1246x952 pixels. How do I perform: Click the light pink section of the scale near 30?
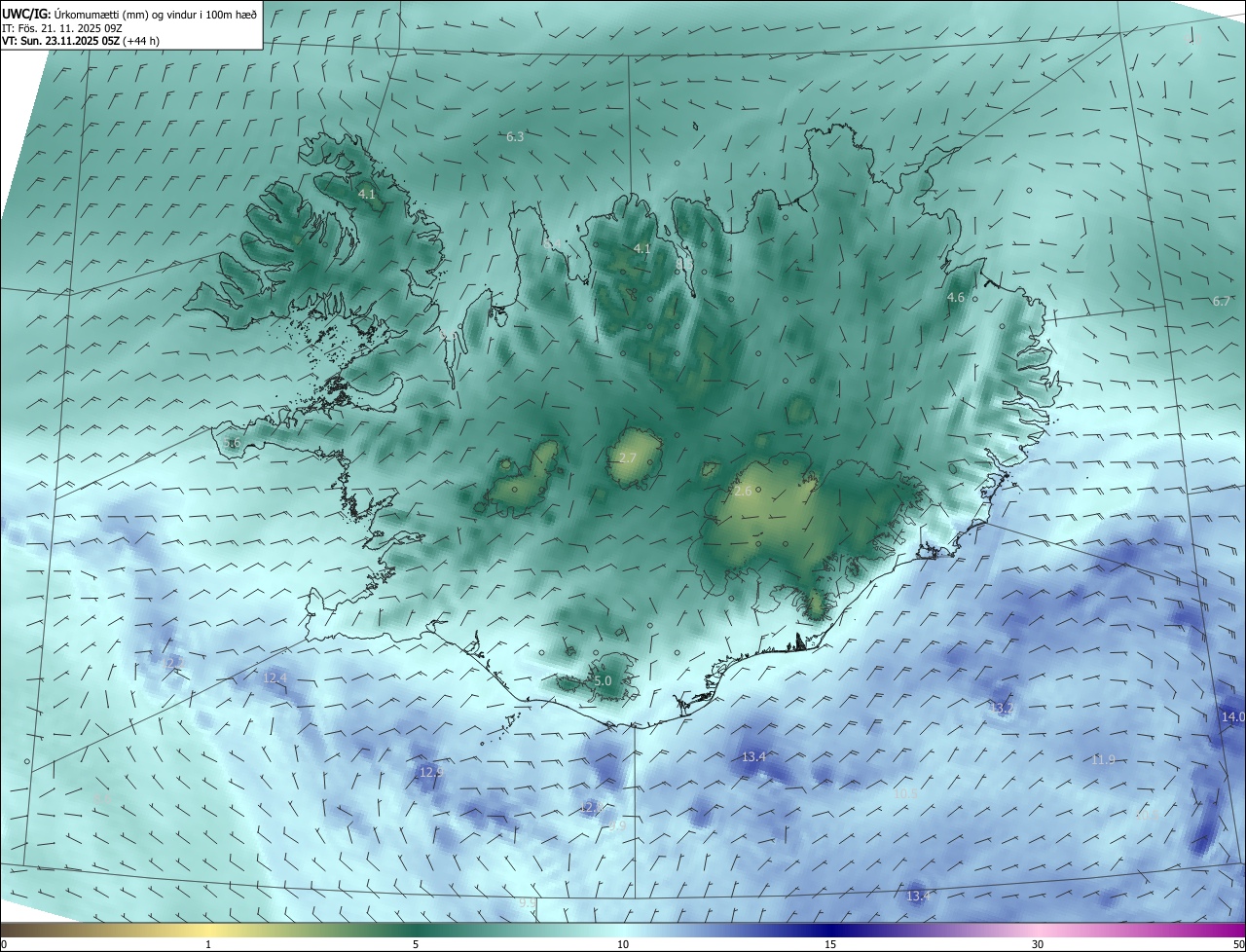tap(1038, 930)
